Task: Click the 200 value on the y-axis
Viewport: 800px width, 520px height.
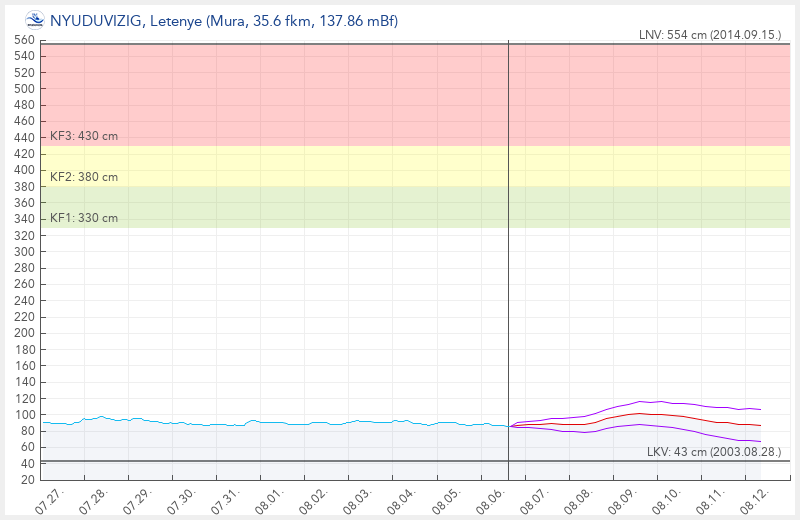Action: [x=24, y=333]
